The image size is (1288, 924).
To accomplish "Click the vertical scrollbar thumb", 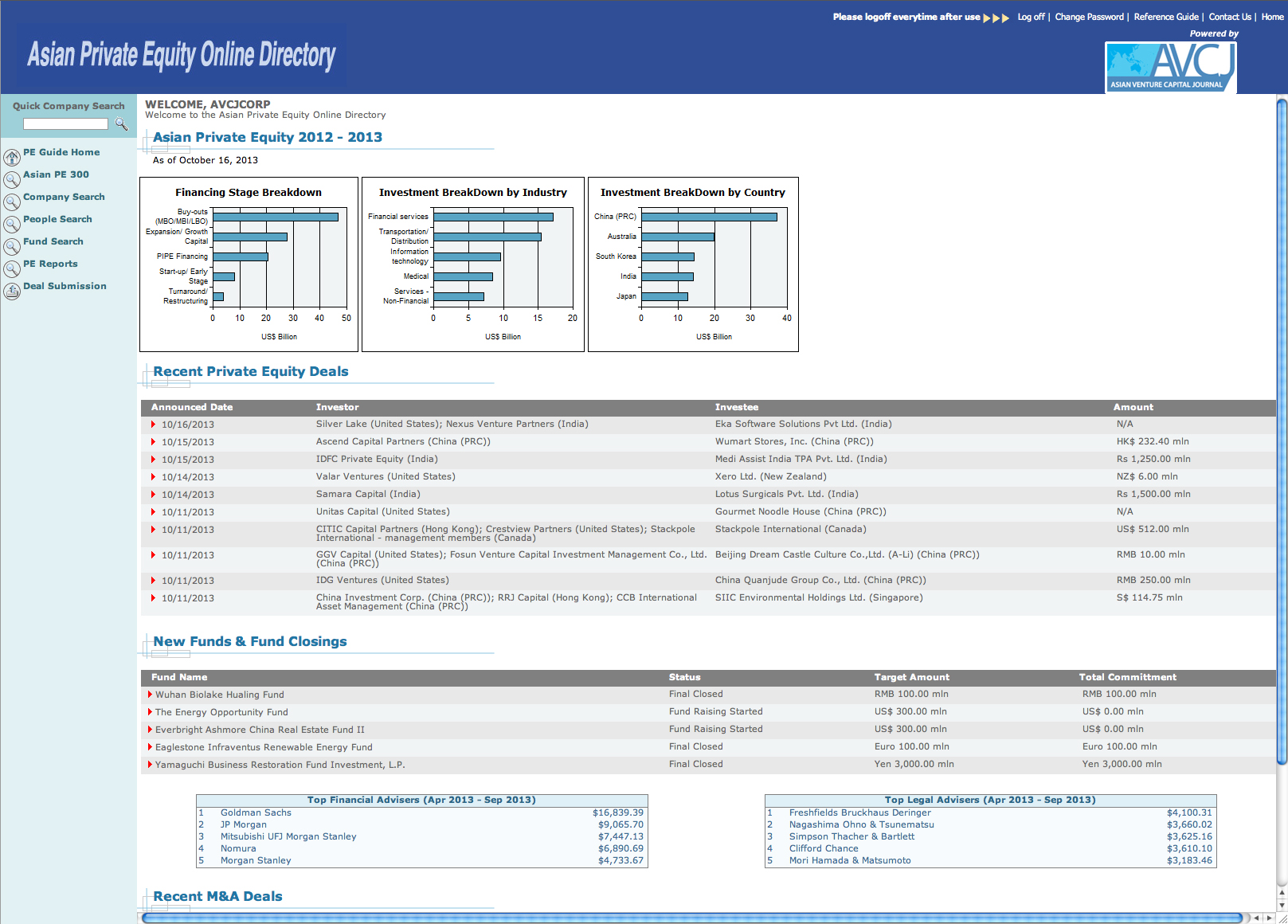I will pos(1282,430).
